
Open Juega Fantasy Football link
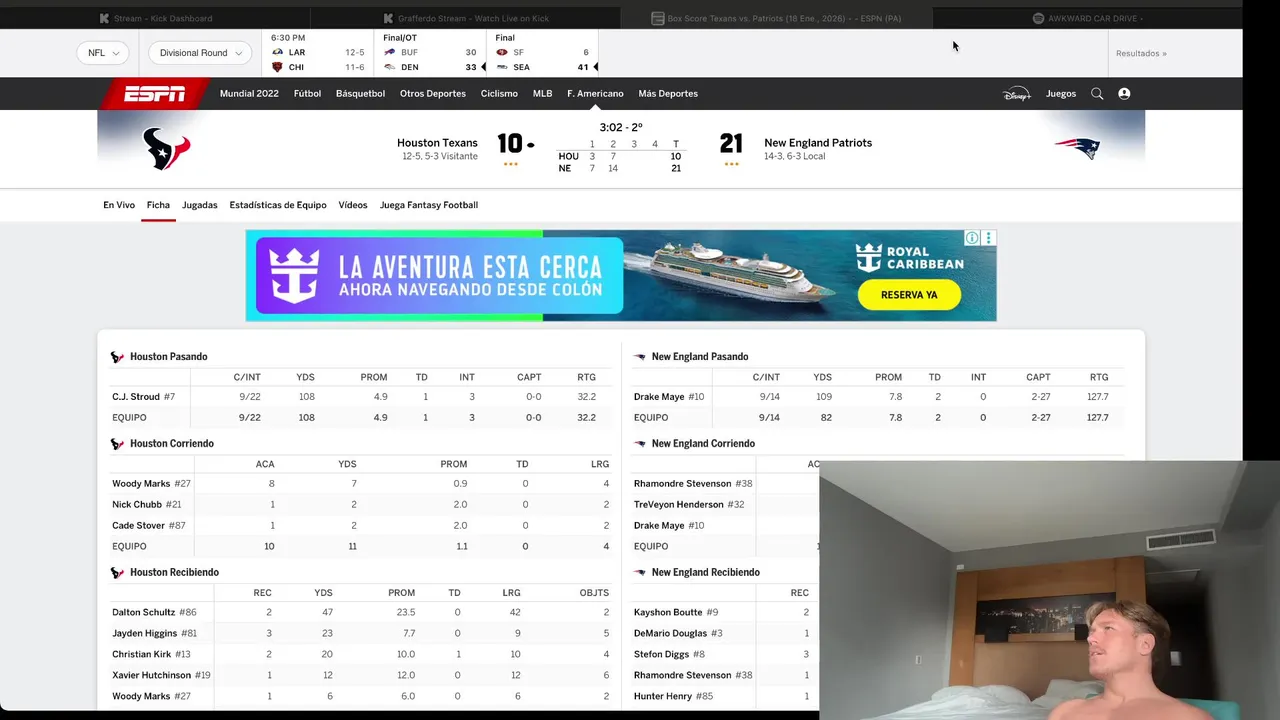429,205
